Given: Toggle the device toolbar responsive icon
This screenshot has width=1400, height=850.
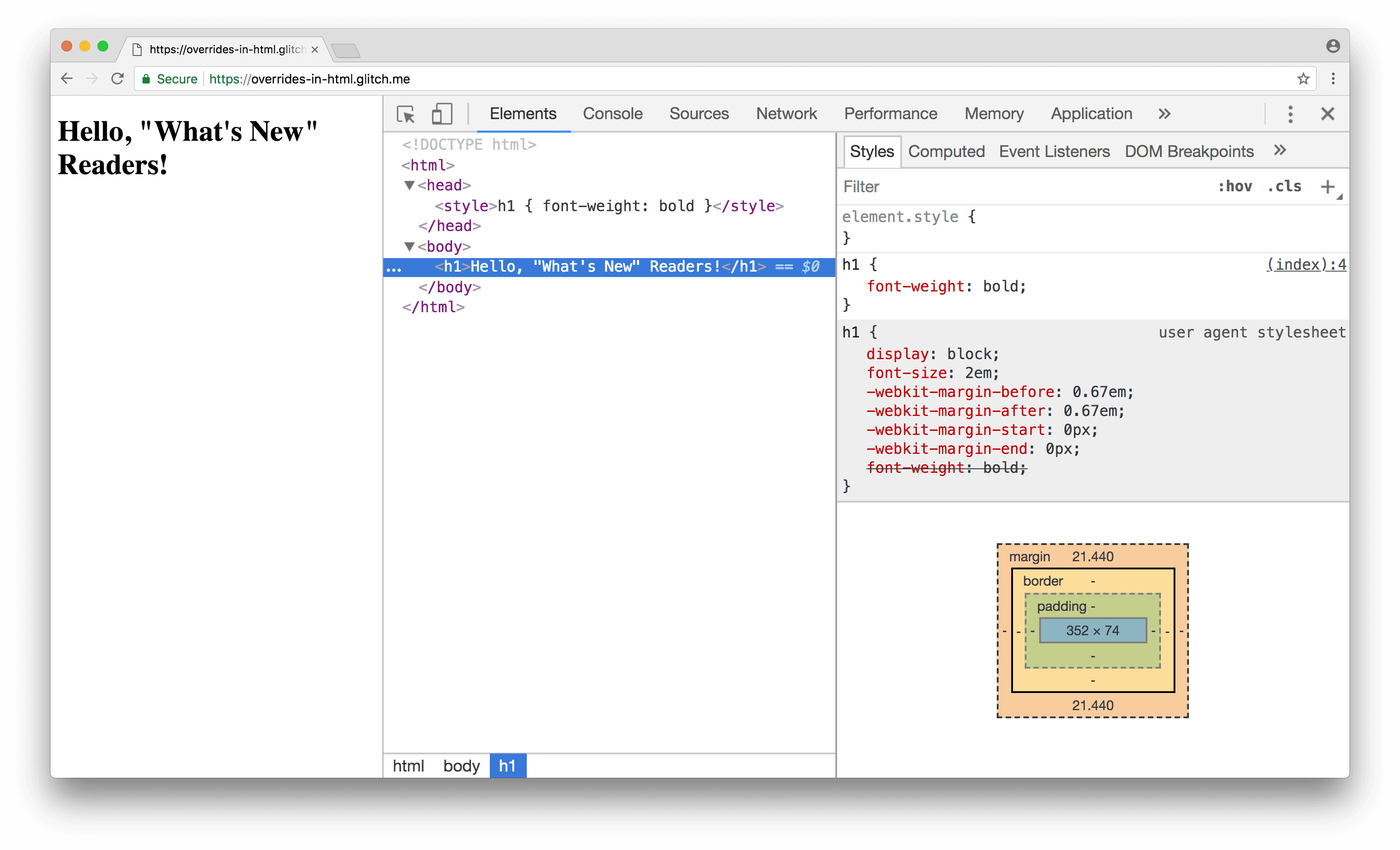Looking at the screenshot, I should (442, 113).
